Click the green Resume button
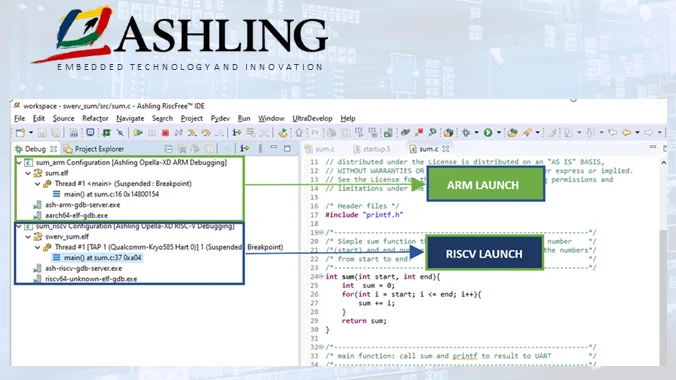Viewport: 676px width, 380px height. click(x=138, y=133)
